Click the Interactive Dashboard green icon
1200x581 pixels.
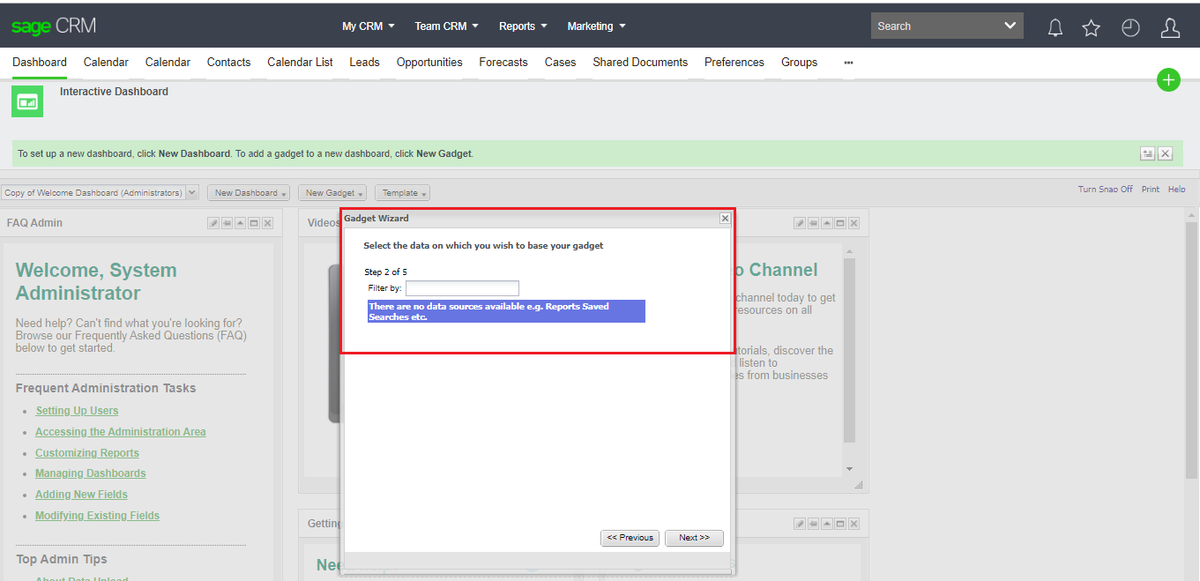26,100
